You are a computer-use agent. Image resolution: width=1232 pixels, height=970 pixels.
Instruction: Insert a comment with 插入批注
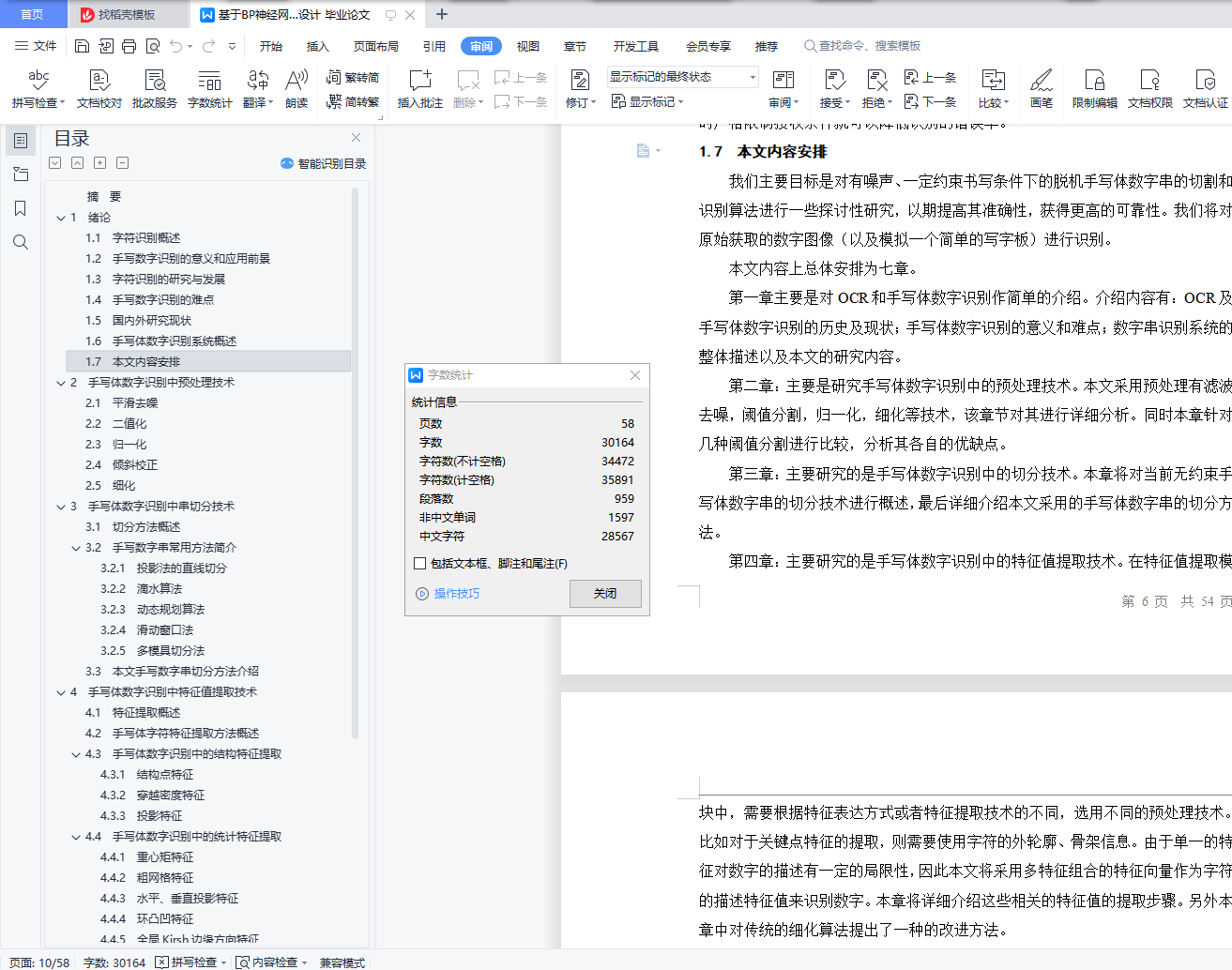[x=419, y=89]
